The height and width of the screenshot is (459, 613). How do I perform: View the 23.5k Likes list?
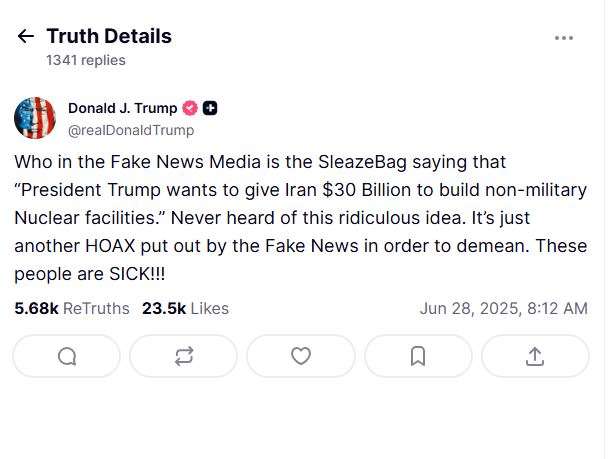point(186,309)
